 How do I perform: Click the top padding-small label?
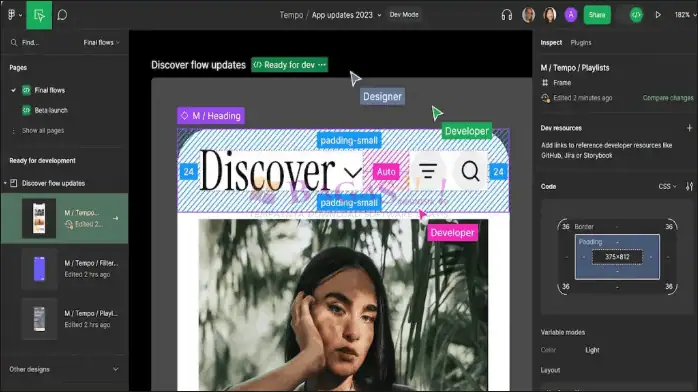[349, 140]
